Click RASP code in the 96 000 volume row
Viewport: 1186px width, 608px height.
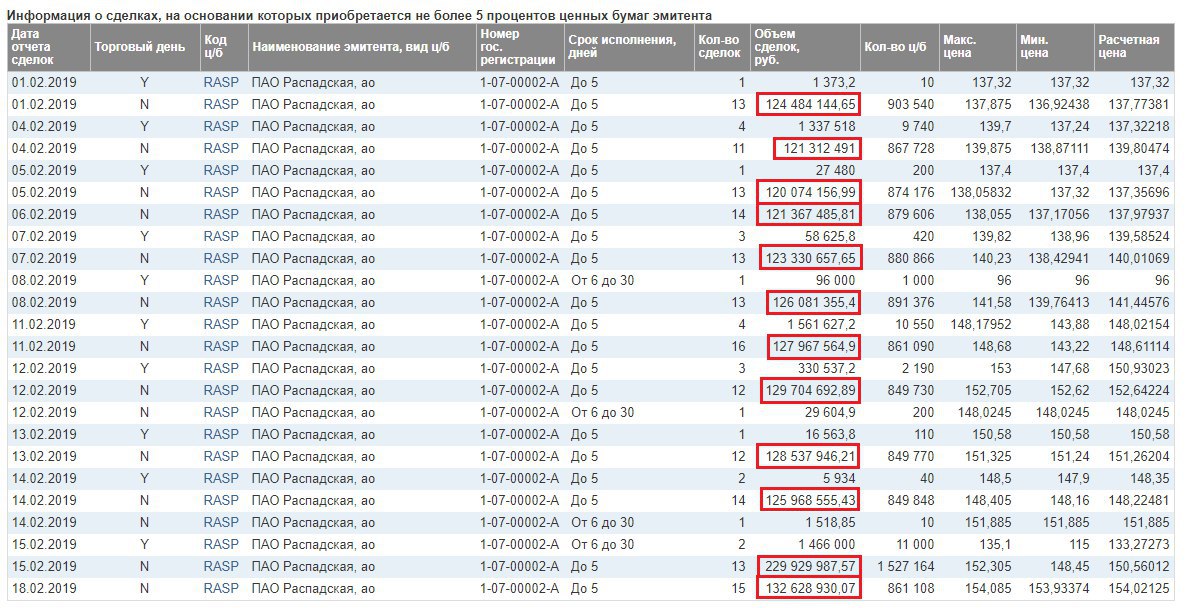point(221,281)
